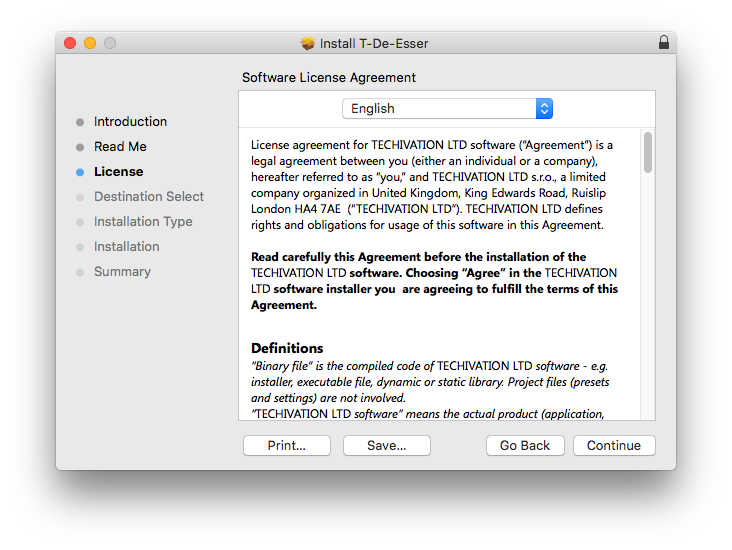Select the Read Me step

point(120,147)
